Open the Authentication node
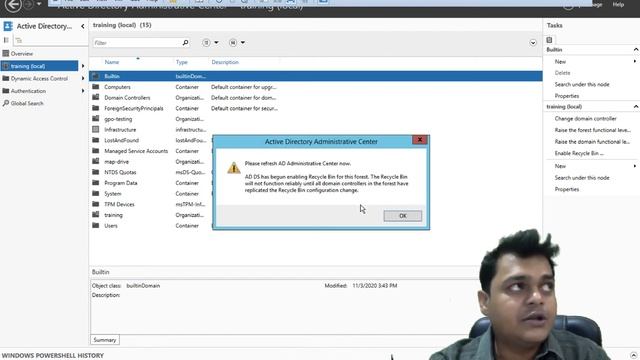Screen dimensions: 640x360 point(28,91)
